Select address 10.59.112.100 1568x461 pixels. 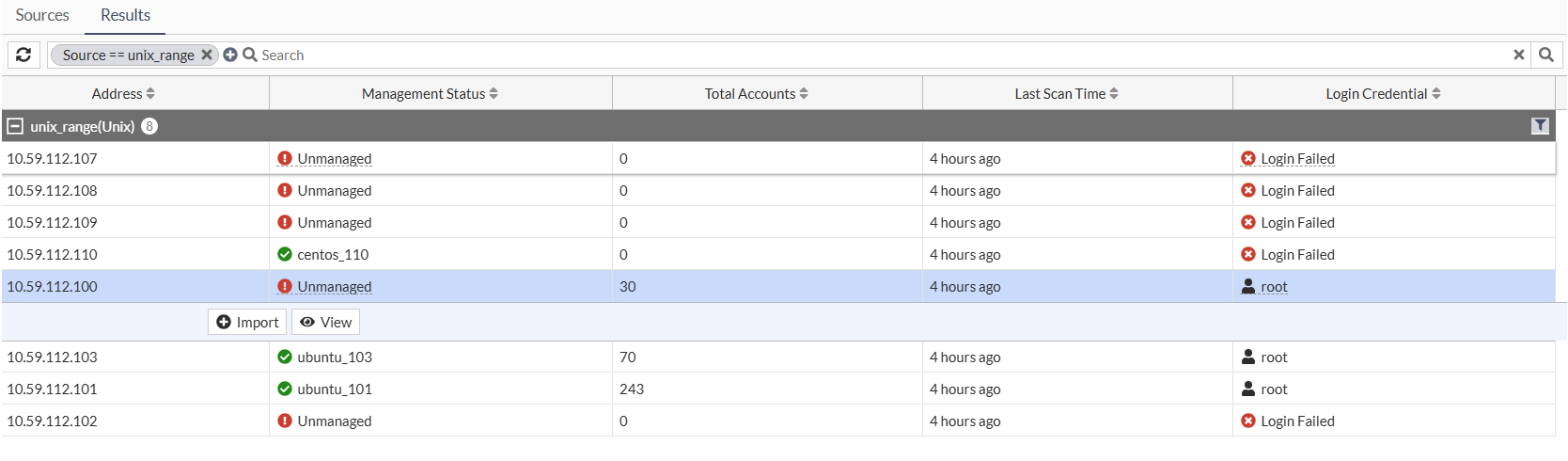click(52, 286)
